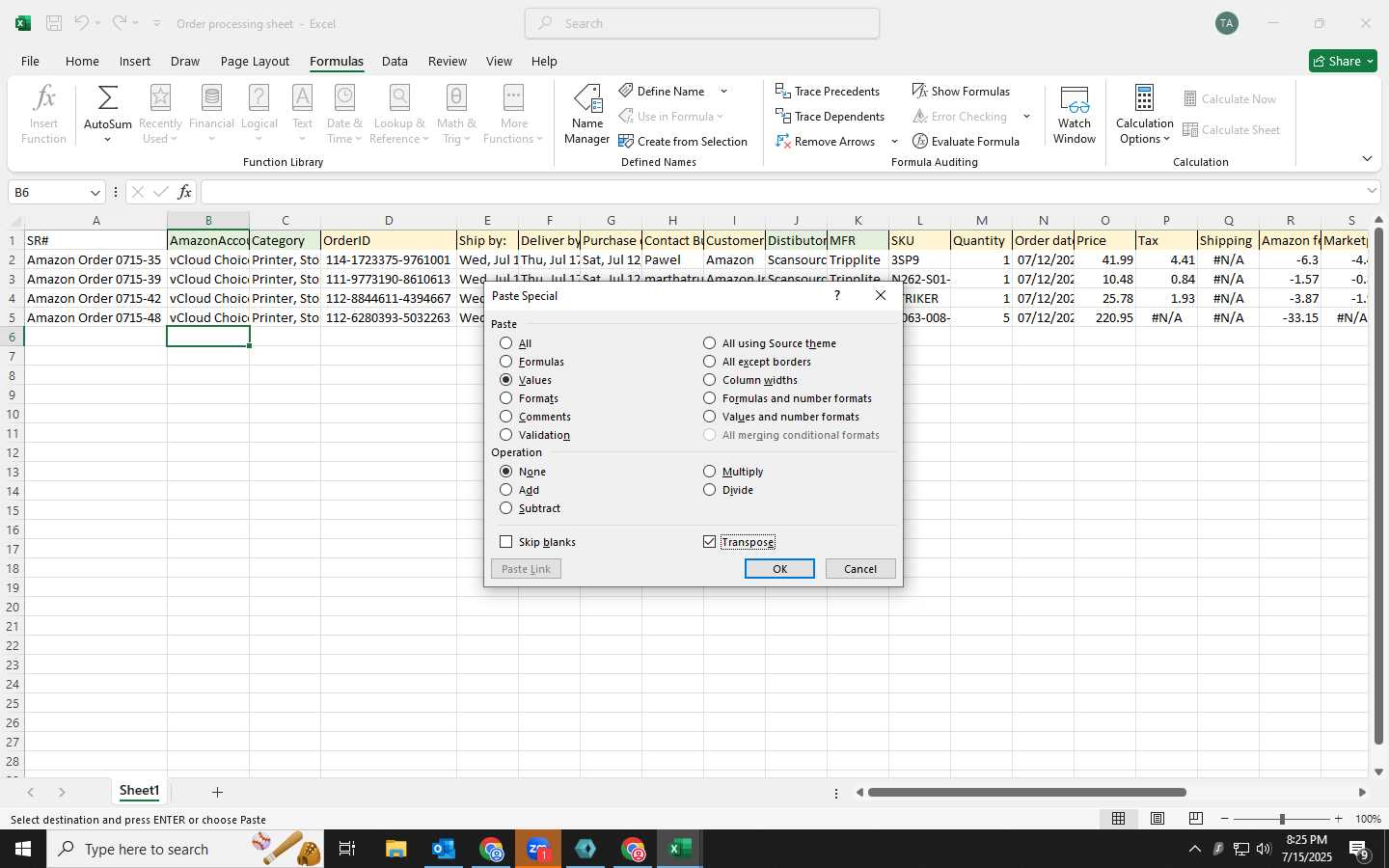Click the Insert Function icon
1389x868 pixels.
tap(44, 97)
